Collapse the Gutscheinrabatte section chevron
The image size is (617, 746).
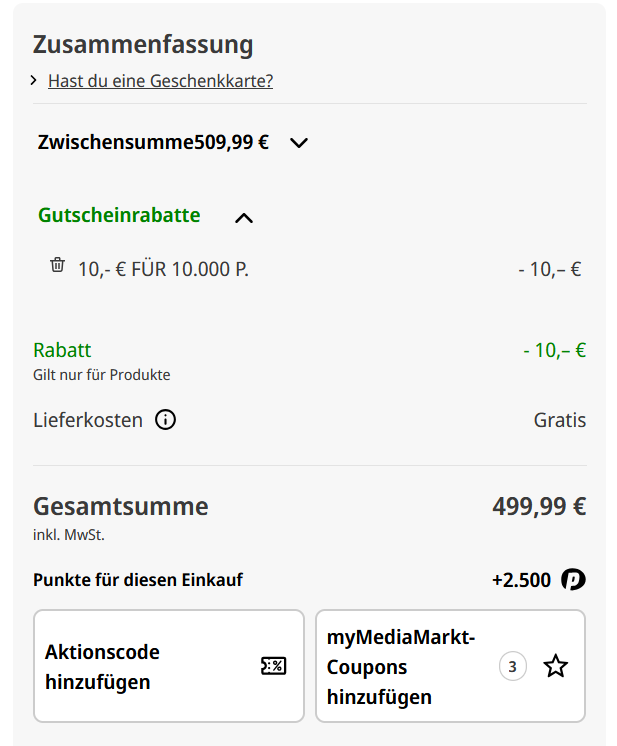[x=243, y=217]
